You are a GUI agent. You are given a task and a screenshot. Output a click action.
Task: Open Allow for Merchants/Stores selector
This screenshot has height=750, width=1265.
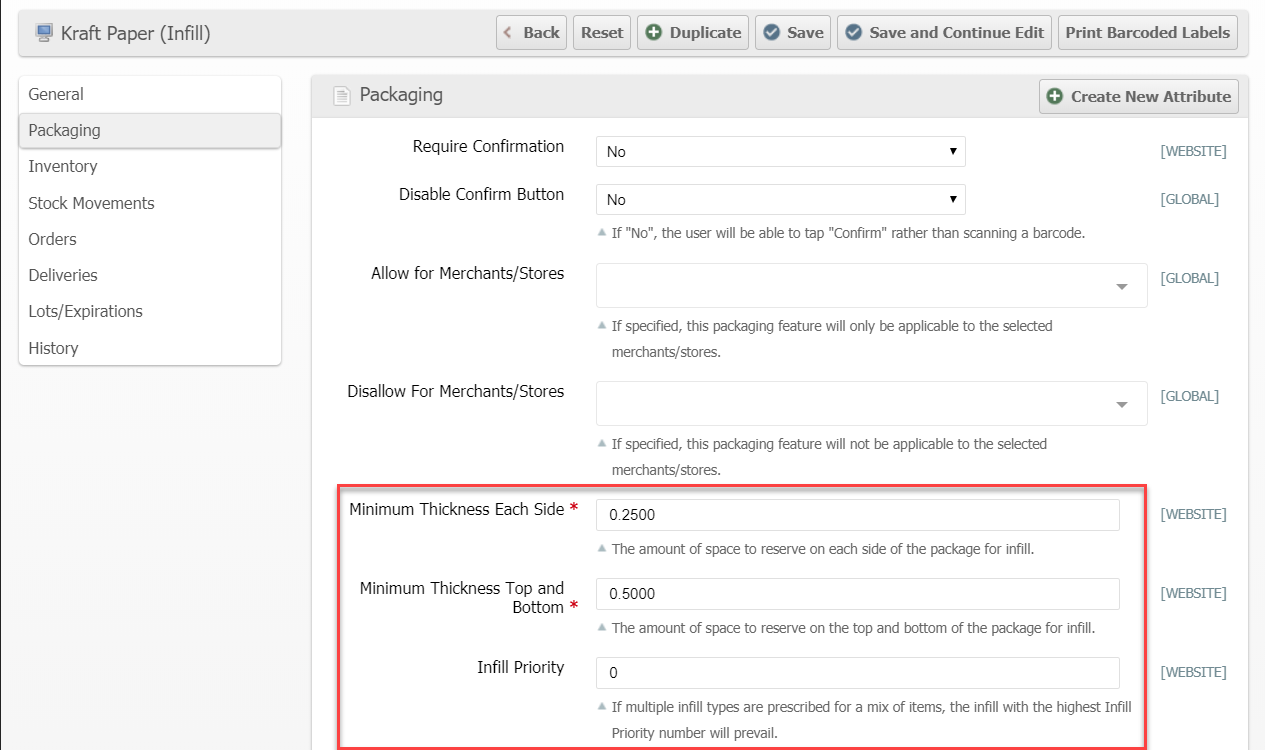[871, 286]
